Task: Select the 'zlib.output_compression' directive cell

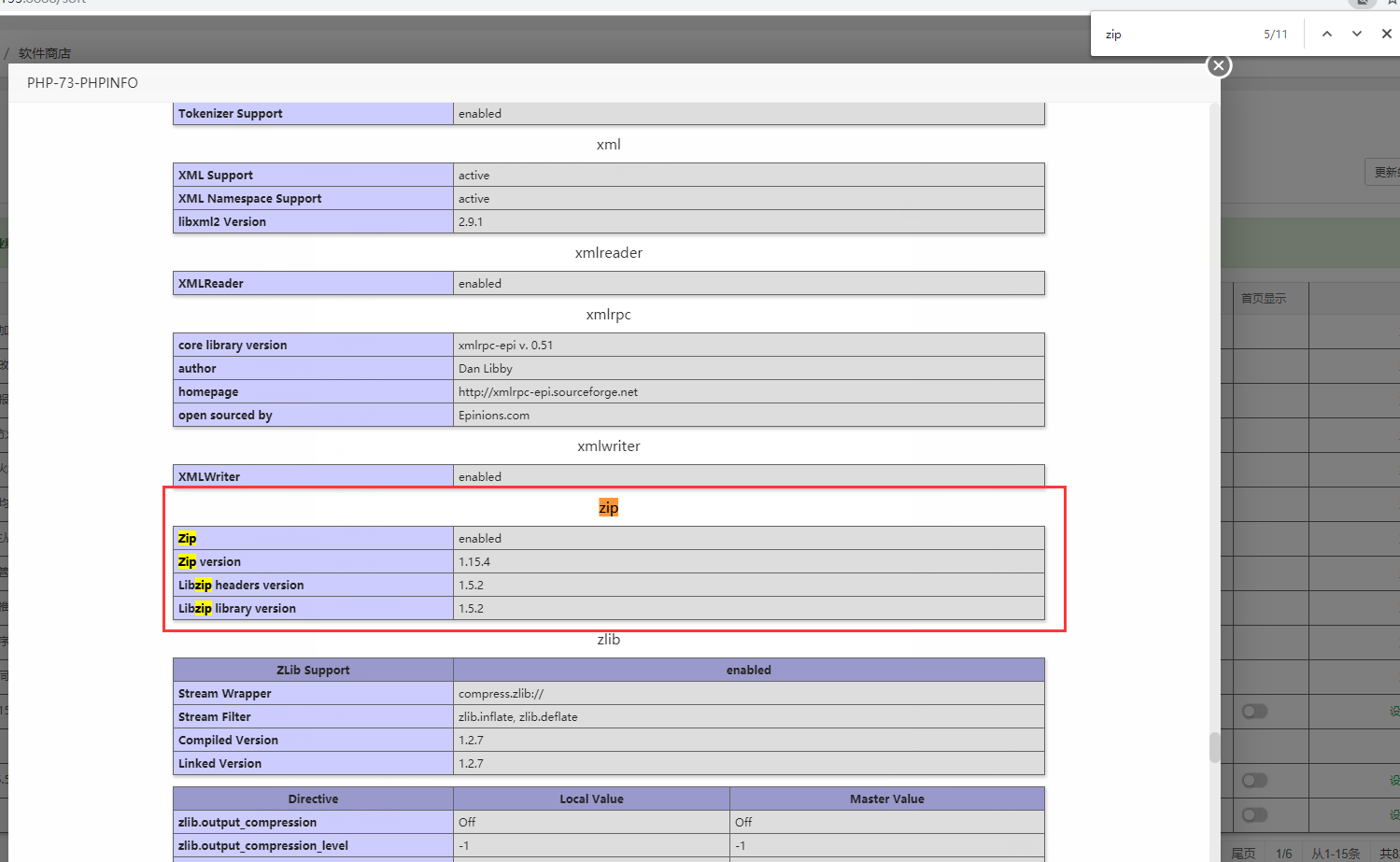Action: click(313, 823)
